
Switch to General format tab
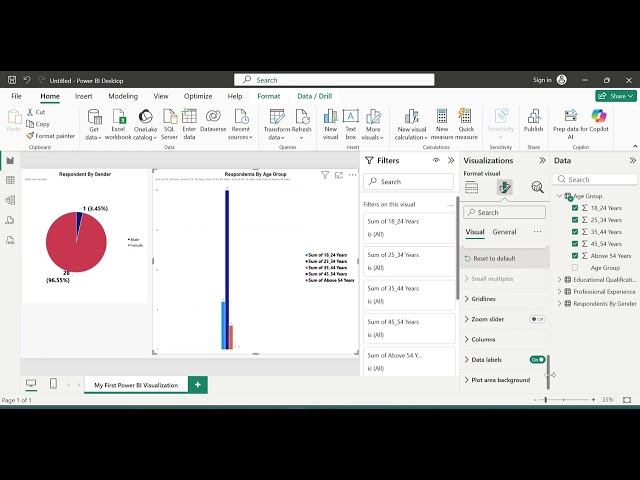[x=504, y=232]
